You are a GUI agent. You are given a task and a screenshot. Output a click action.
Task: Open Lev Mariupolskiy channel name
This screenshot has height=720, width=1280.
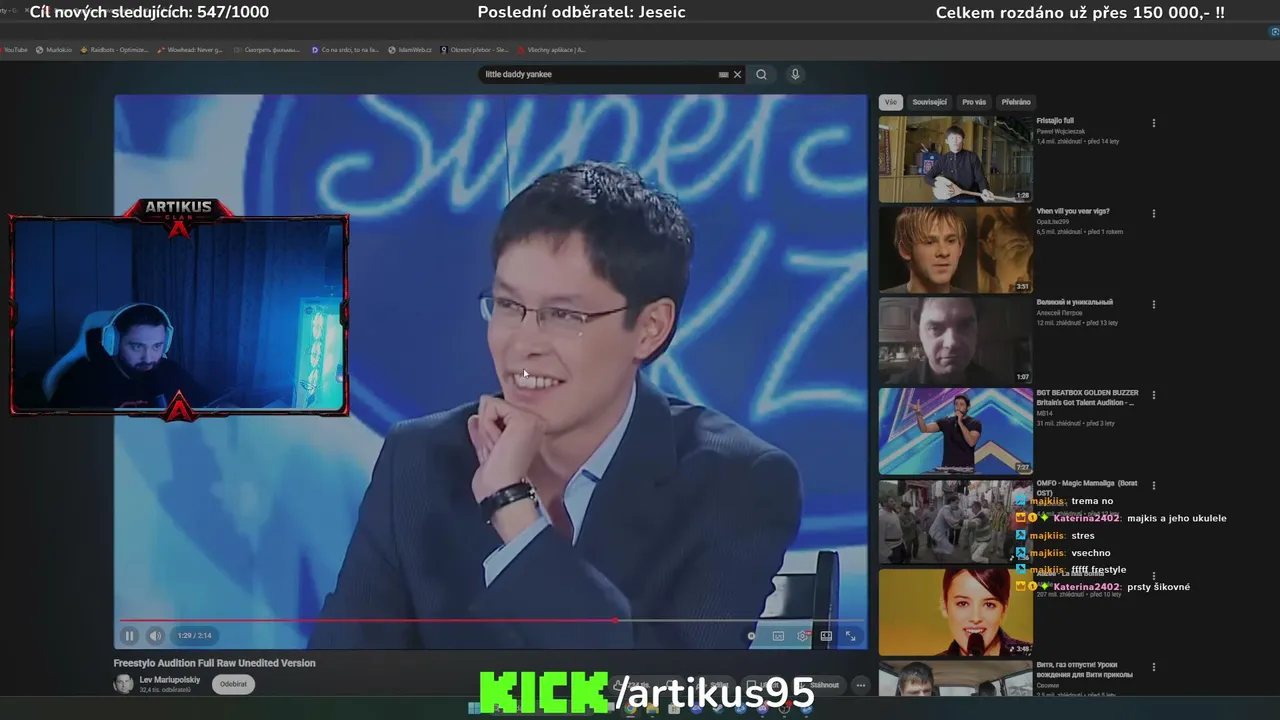click(170, 680)
